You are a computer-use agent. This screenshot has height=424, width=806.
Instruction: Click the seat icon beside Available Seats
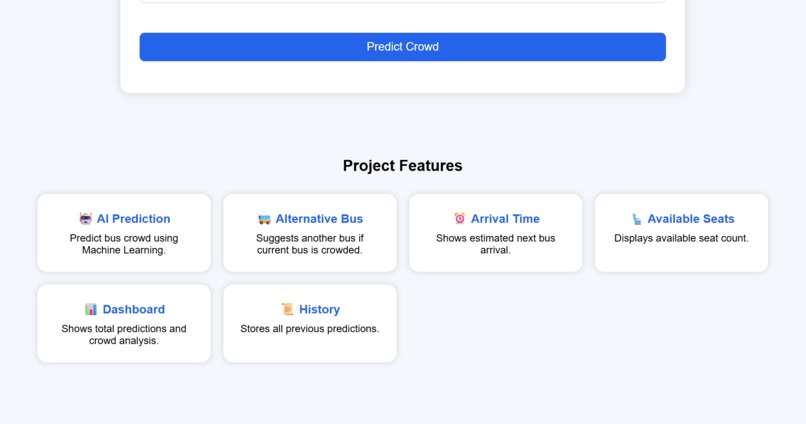click(636, 219)
